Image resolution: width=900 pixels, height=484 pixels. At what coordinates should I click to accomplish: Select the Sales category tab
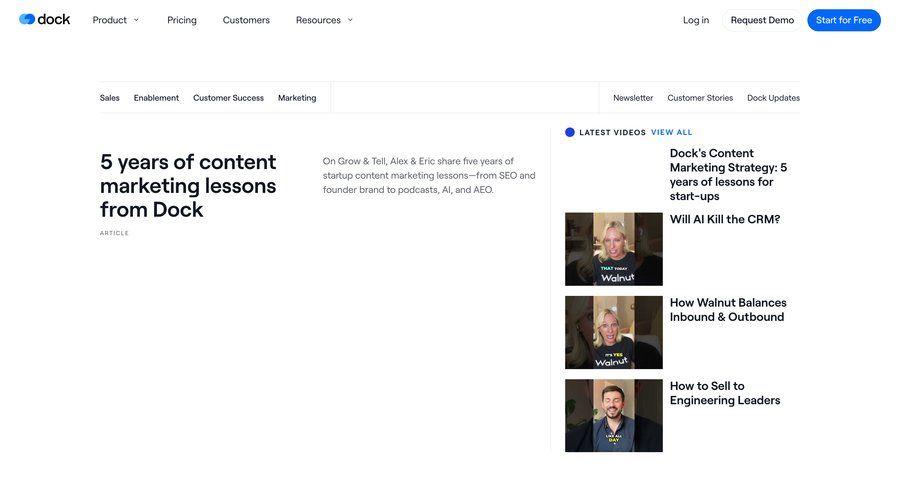coord(110,98)
